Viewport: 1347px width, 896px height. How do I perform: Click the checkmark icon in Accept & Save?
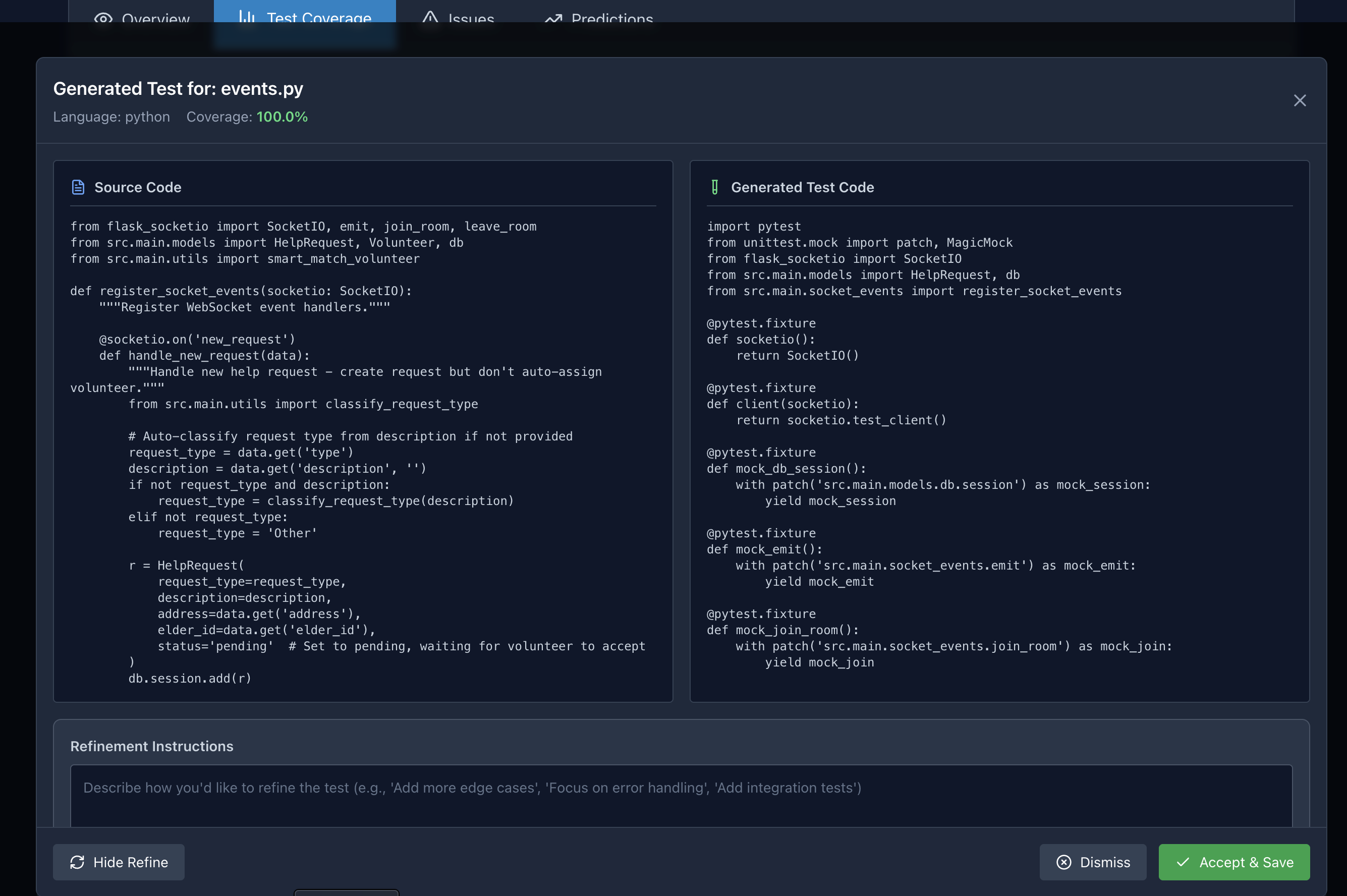1183,862
